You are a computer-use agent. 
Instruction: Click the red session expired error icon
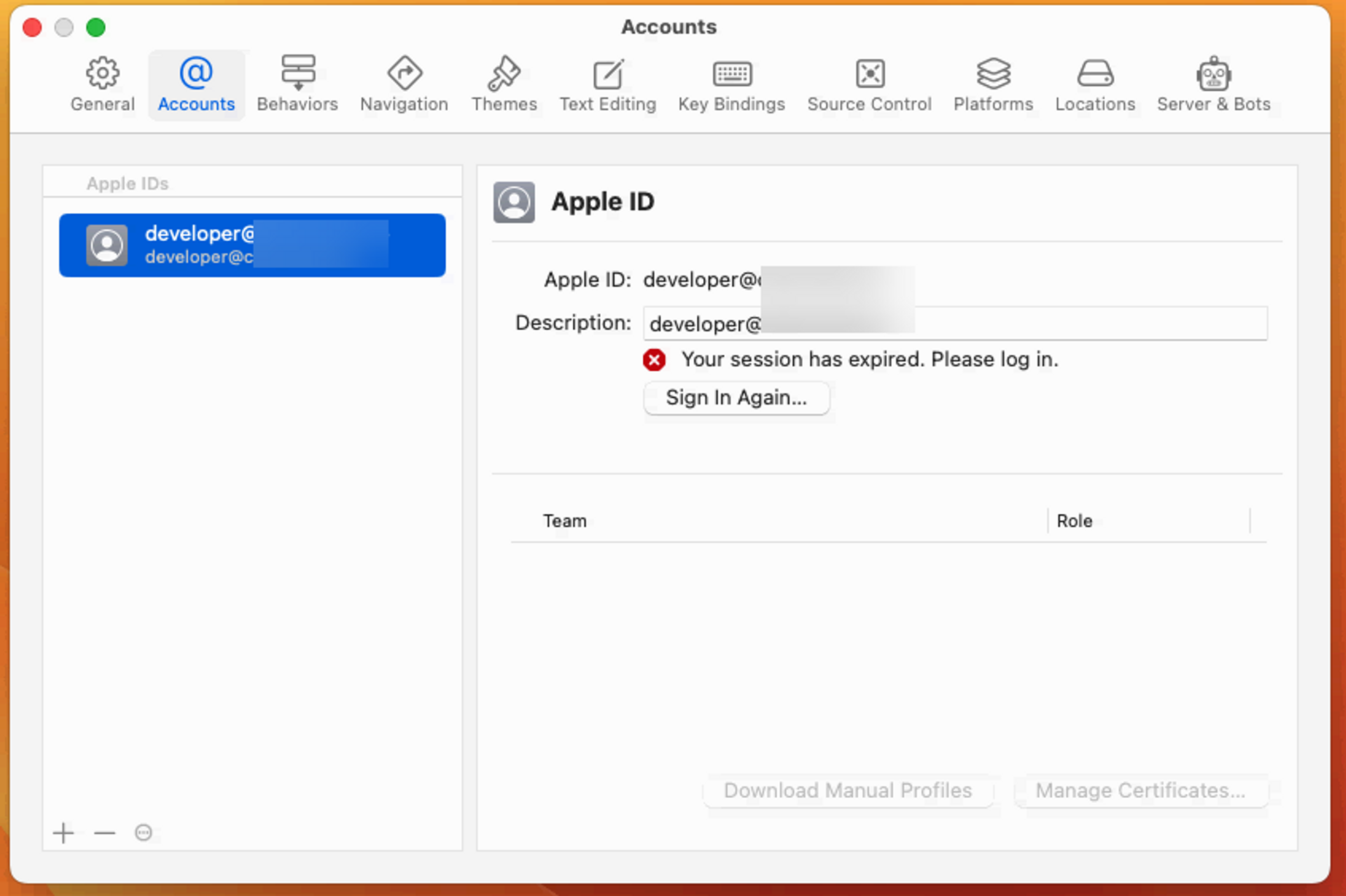coord(654,360)
